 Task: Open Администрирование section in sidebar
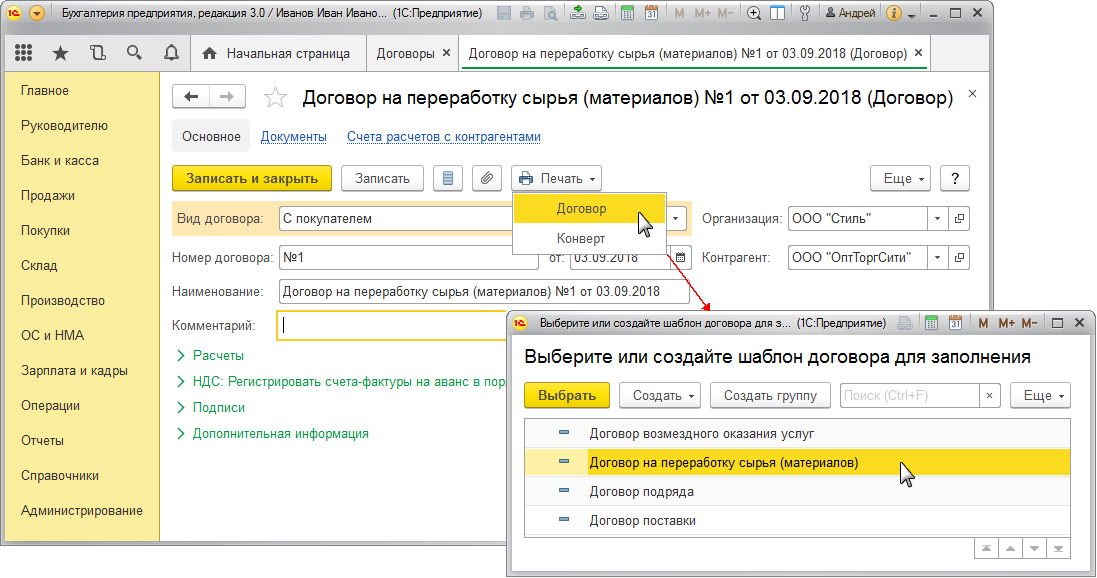[82, 510]
